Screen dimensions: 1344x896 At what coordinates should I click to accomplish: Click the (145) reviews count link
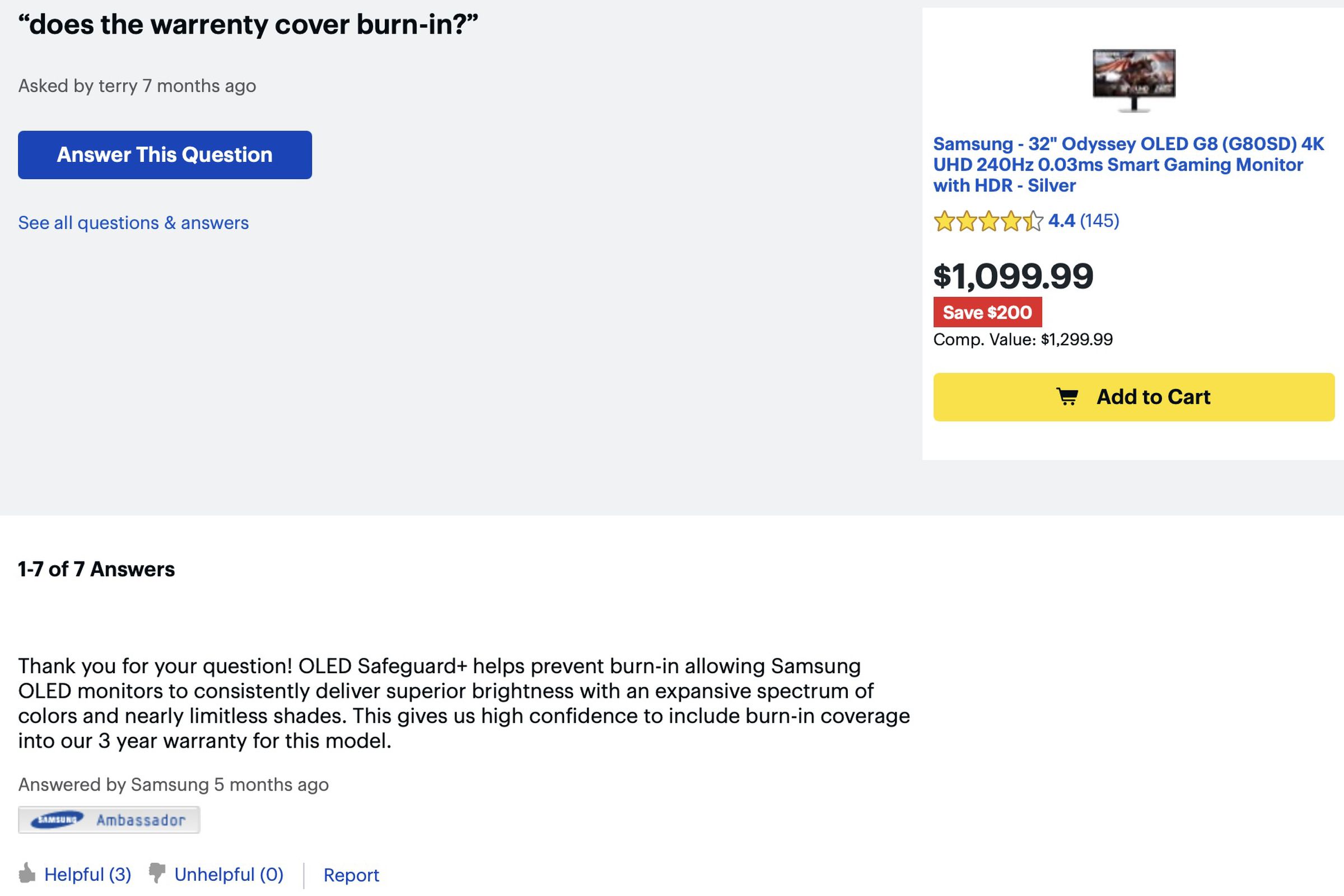[x=1099, y=222]
